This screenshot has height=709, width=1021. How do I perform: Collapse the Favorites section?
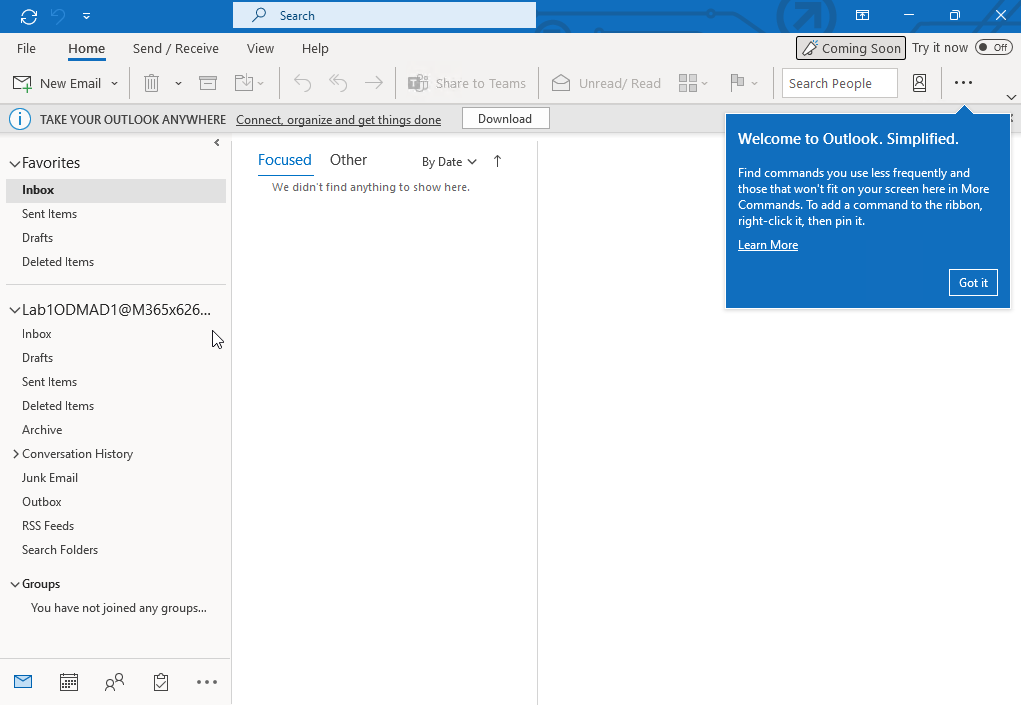coord(15,164)
